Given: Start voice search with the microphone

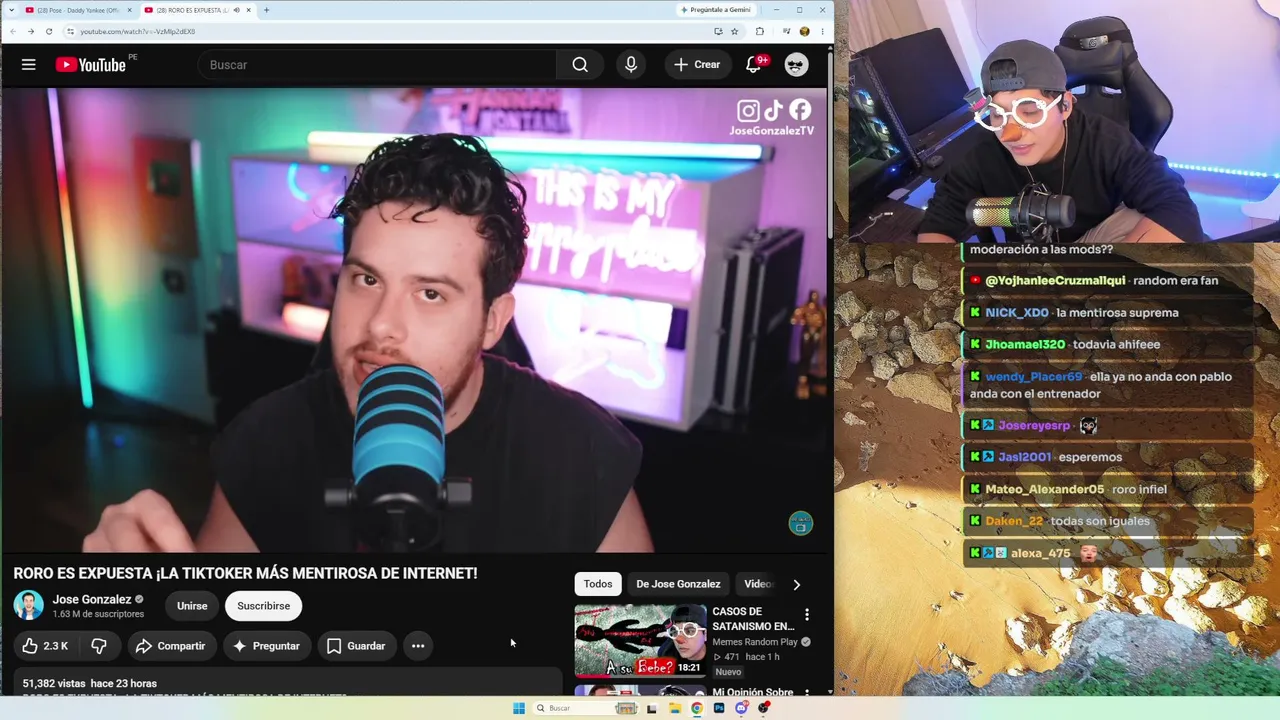Looking at the screenshot, I should click(x=631, y=65).
